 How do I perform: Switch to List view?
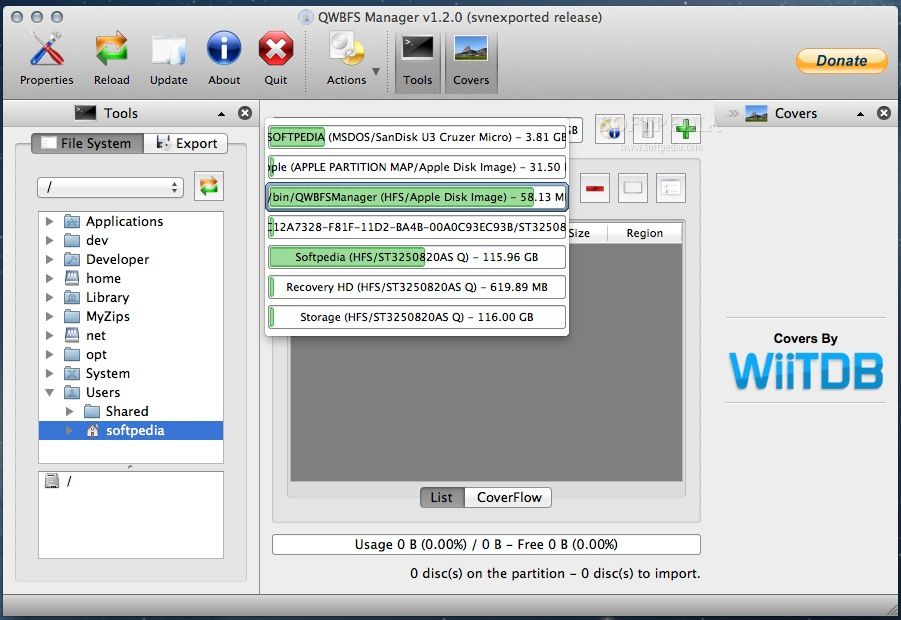[442, 497]
